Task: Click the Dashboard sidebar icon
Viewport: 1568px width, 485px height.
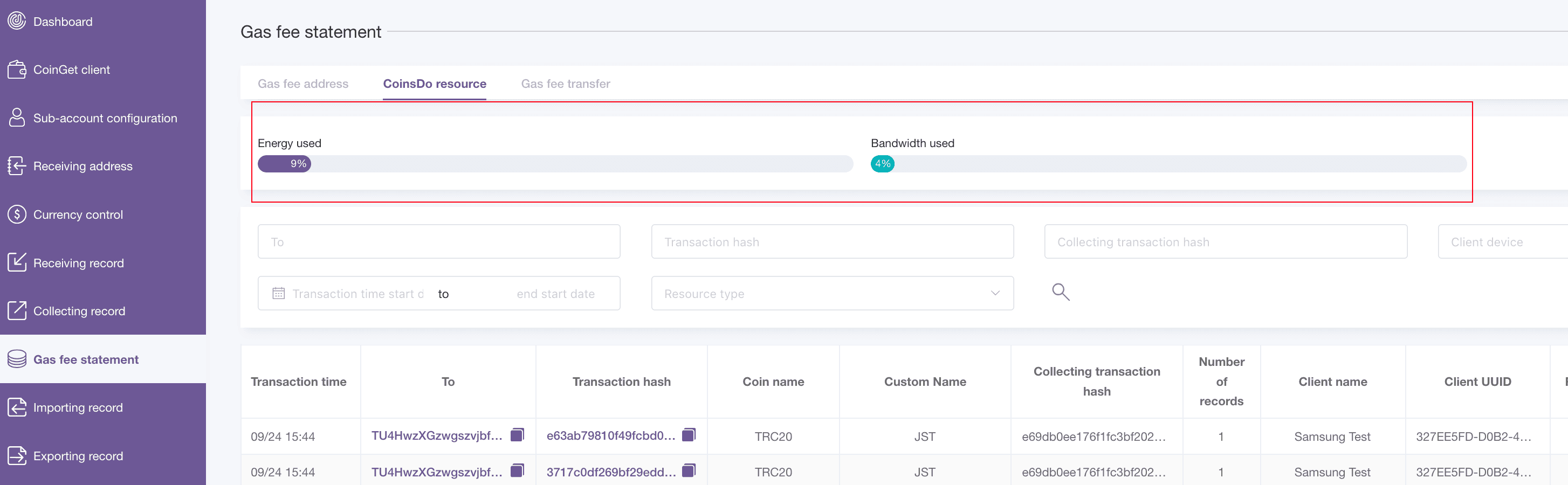Action: 16,22
